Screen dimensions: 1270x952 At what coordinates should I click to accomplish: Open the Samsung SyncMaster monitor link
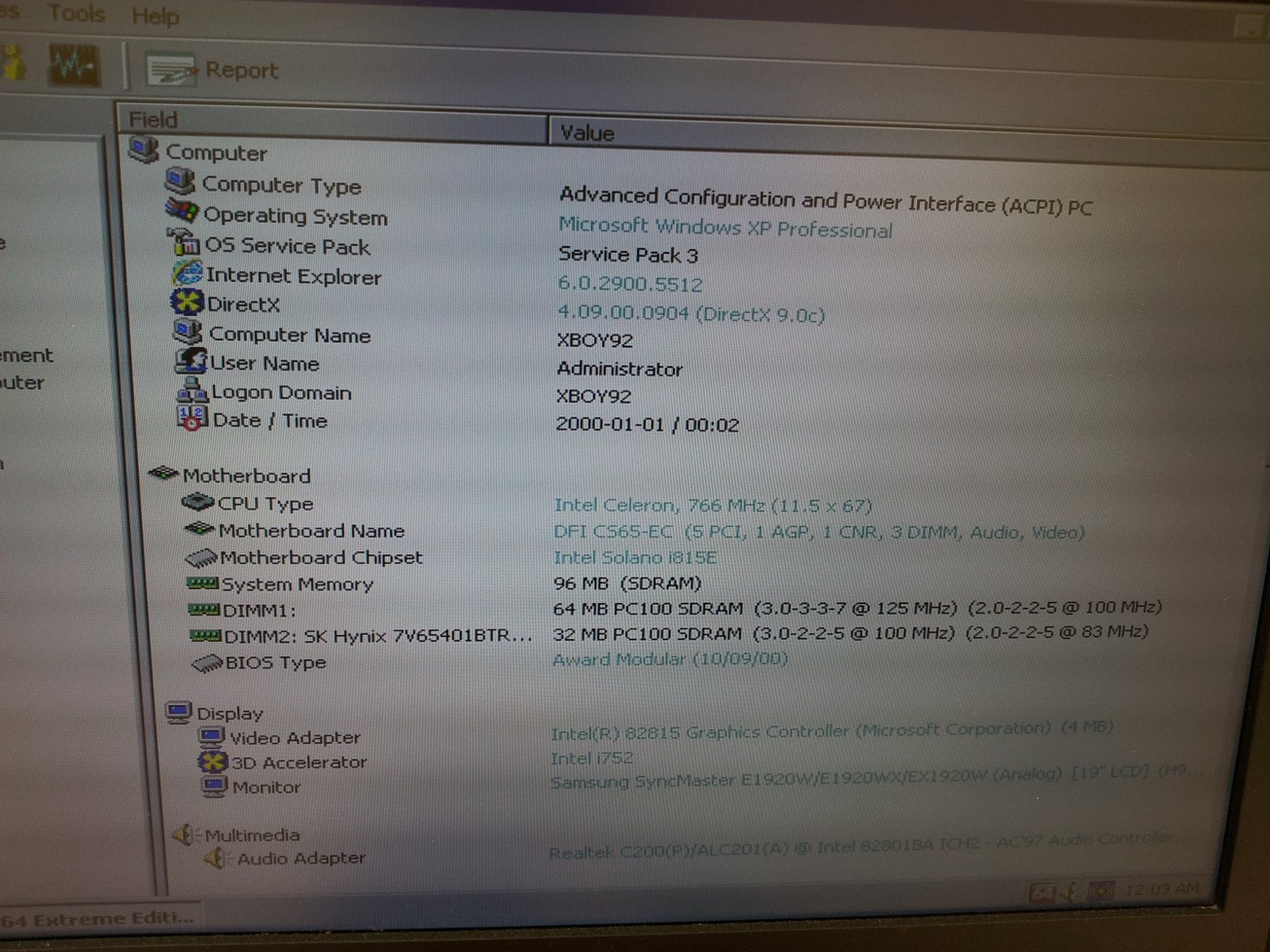(x=875, y=776)
